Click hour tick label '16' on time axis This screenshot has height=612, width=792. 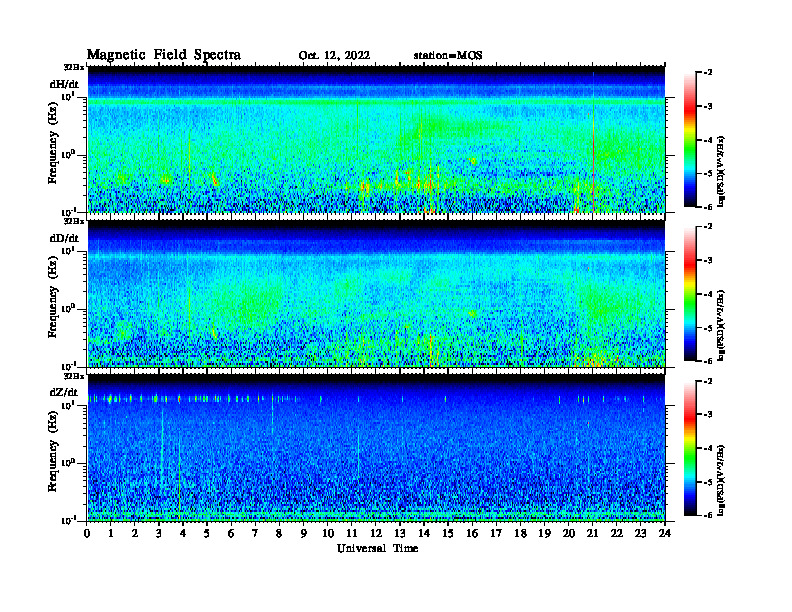point(472,533)
